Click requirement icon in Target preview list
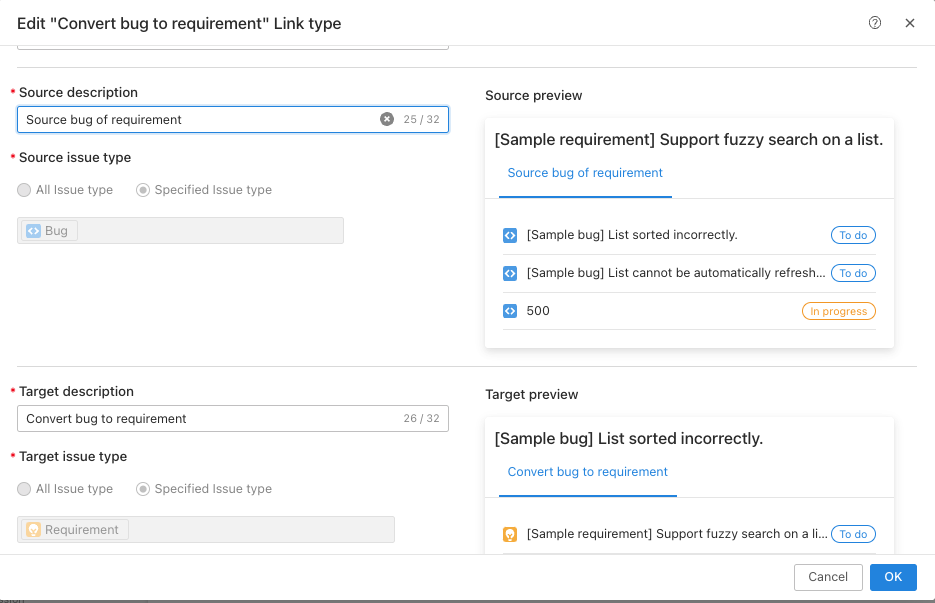935x603 pixels. (510, 534)
